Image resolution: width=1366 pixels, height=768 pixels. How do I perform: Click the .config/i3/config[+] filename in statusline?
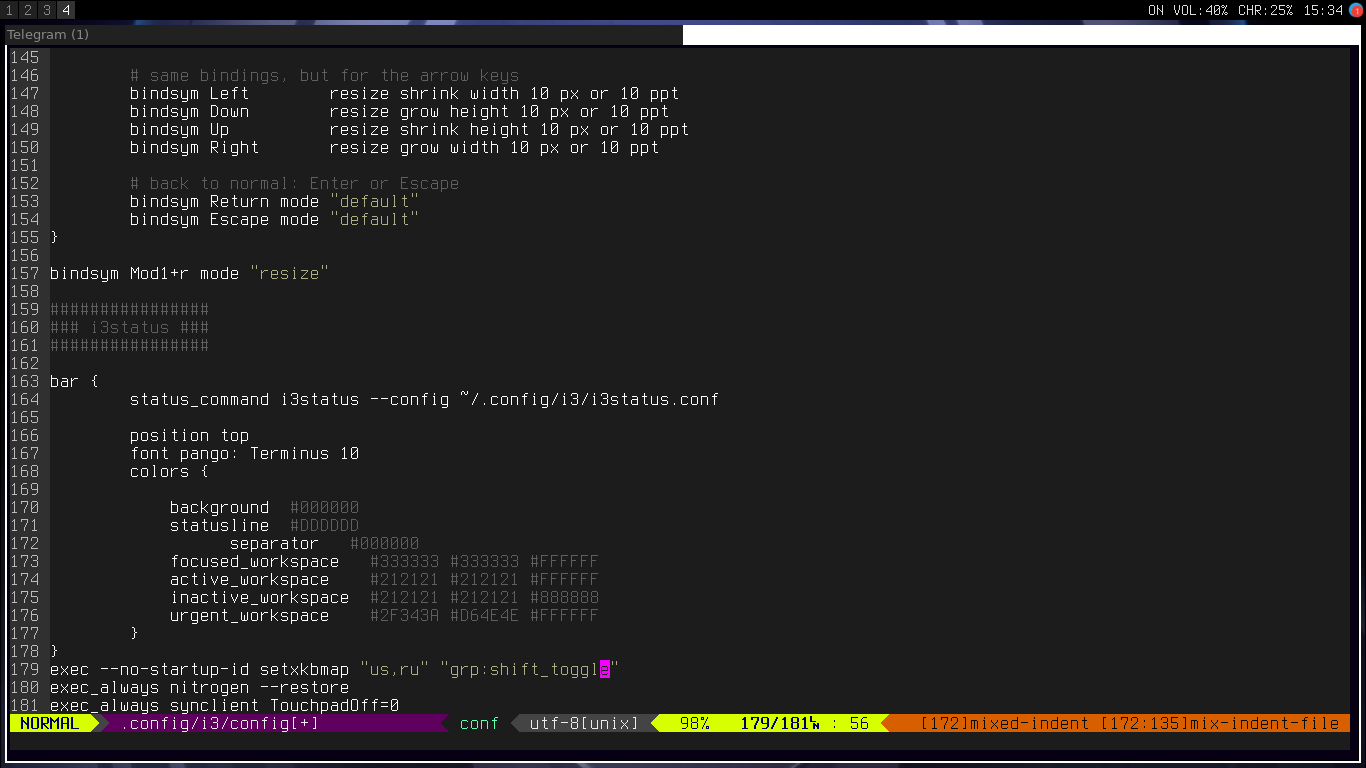220,723
